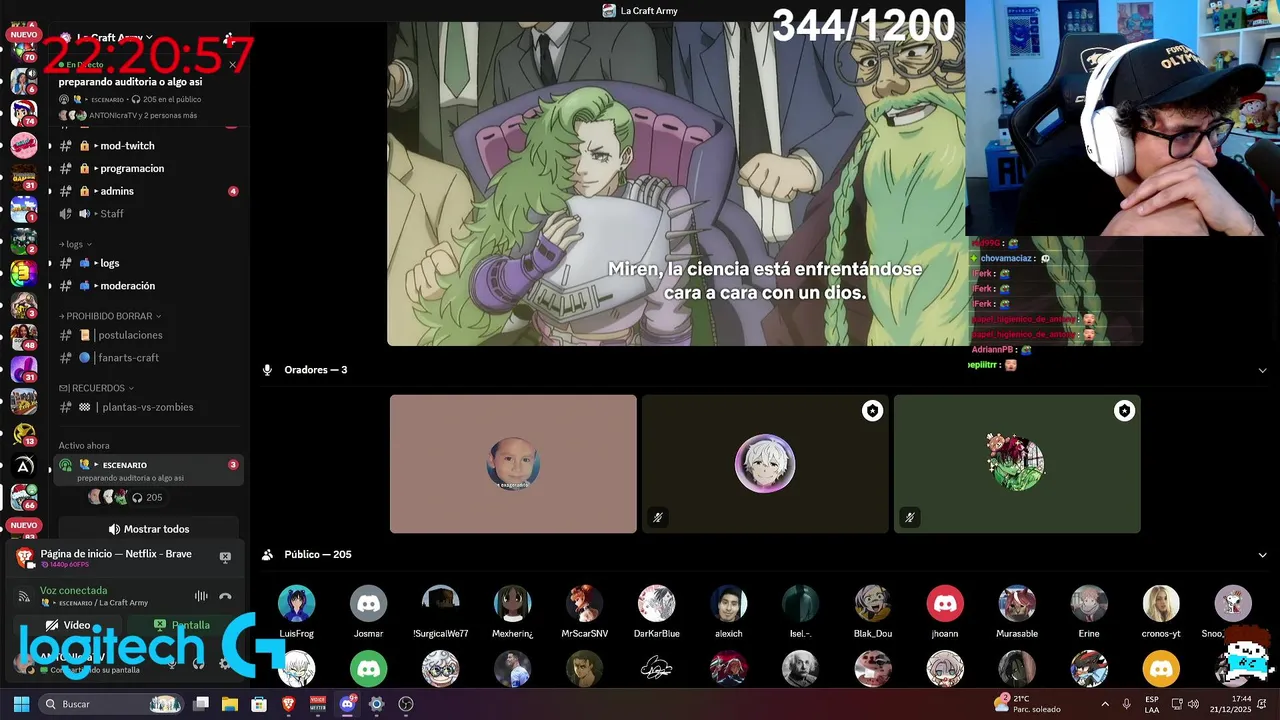Collapse the RECUERDOS category

96,388
